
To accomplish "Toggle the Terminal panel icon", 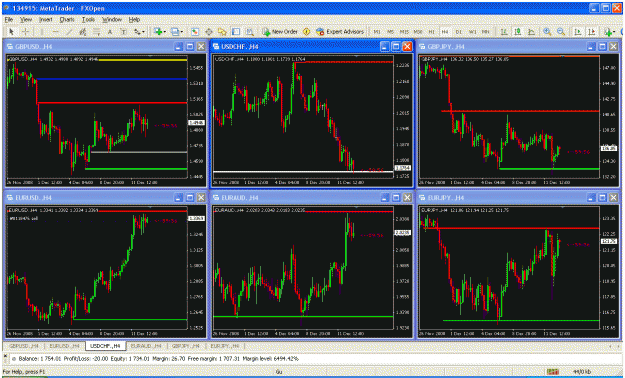I will coord(236,32).
